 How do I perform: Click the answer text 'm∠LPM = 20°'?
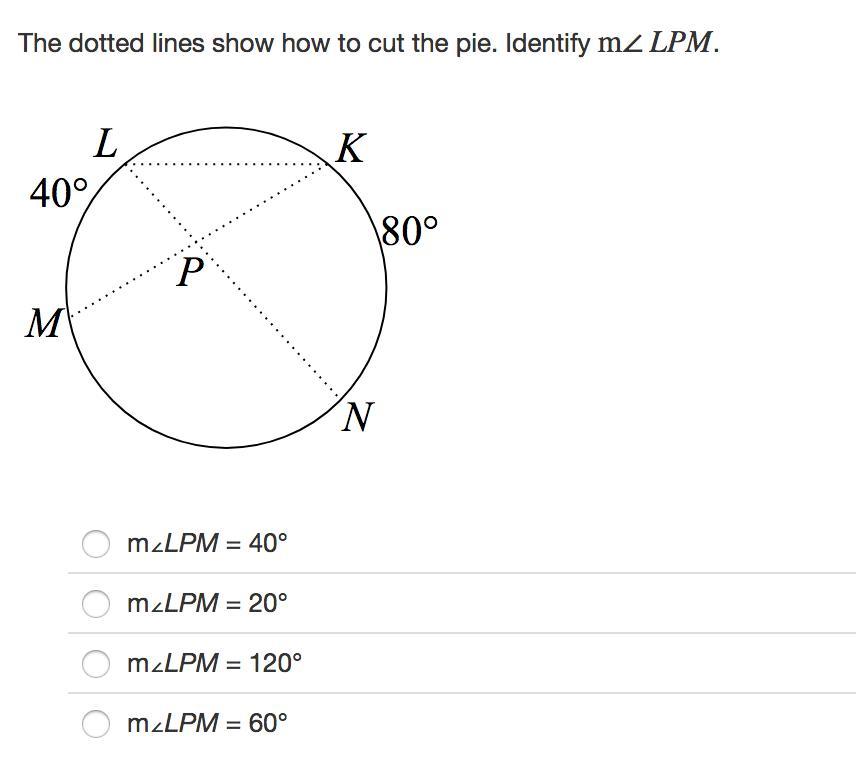pyautogui.click(x=207, y=603)
